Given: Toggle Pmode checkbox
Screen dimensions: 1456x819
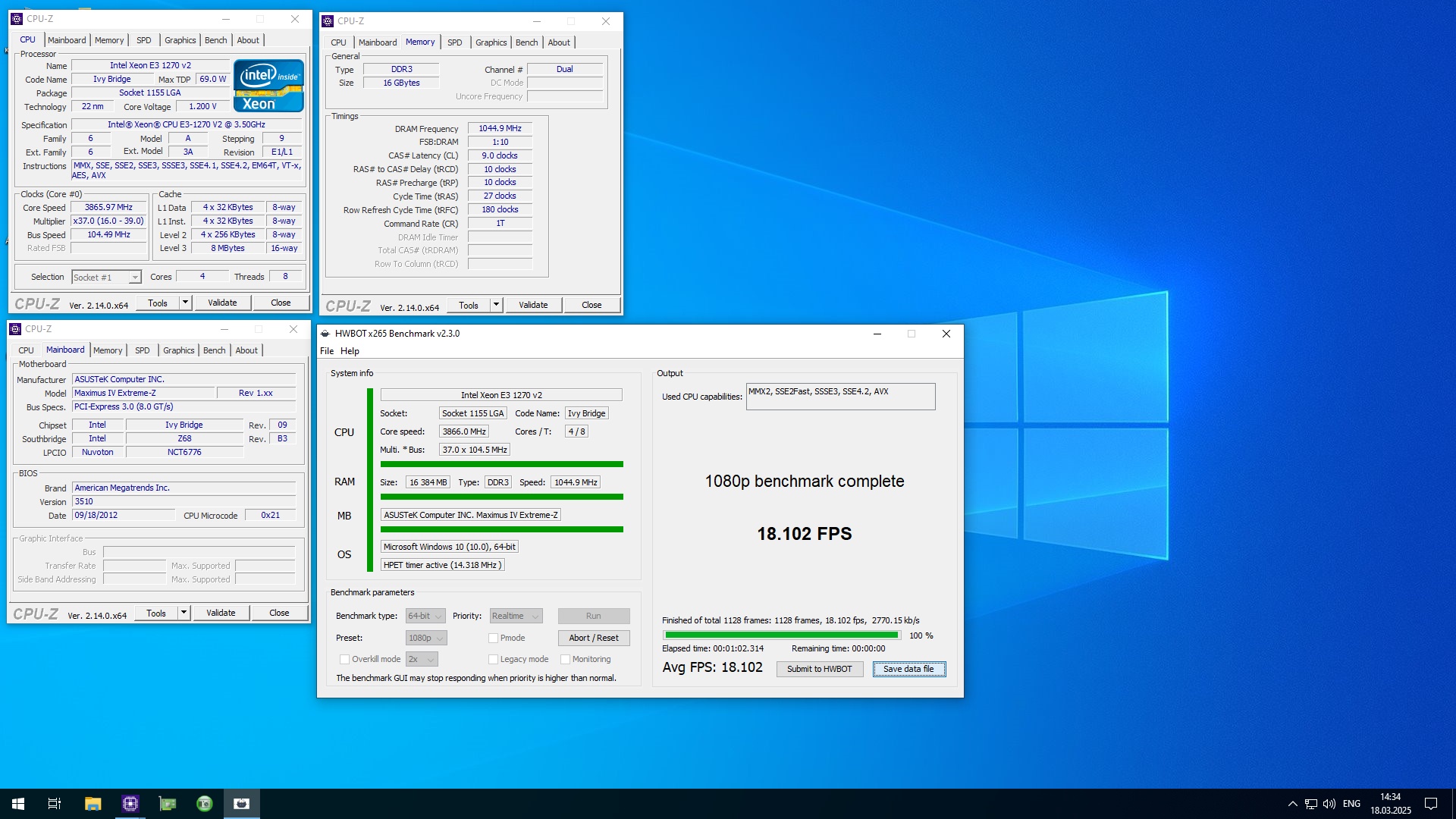Looking at the screenshot, I should click(x=493, y=639).
